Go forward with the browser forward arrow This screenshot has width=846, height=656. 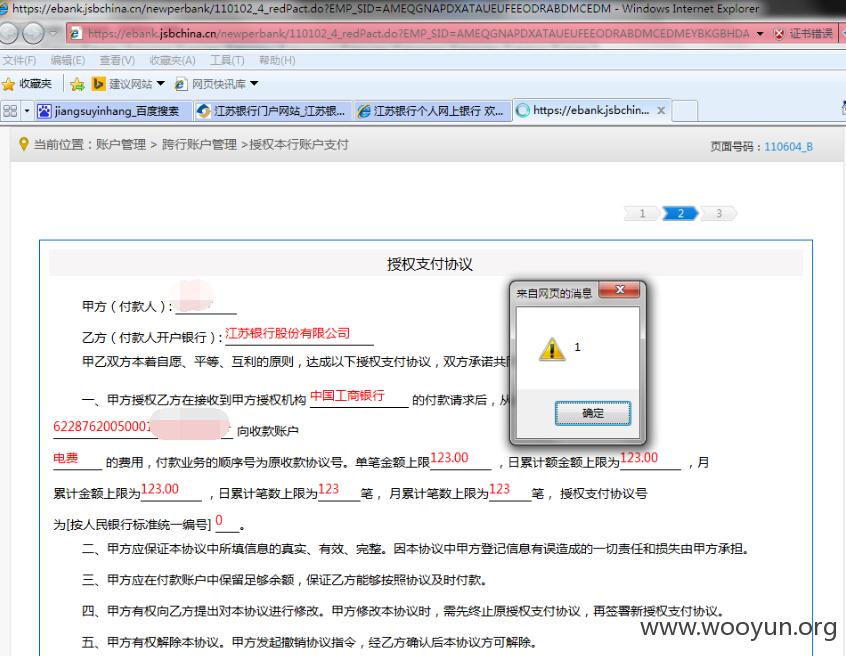(x=33, y=33)
